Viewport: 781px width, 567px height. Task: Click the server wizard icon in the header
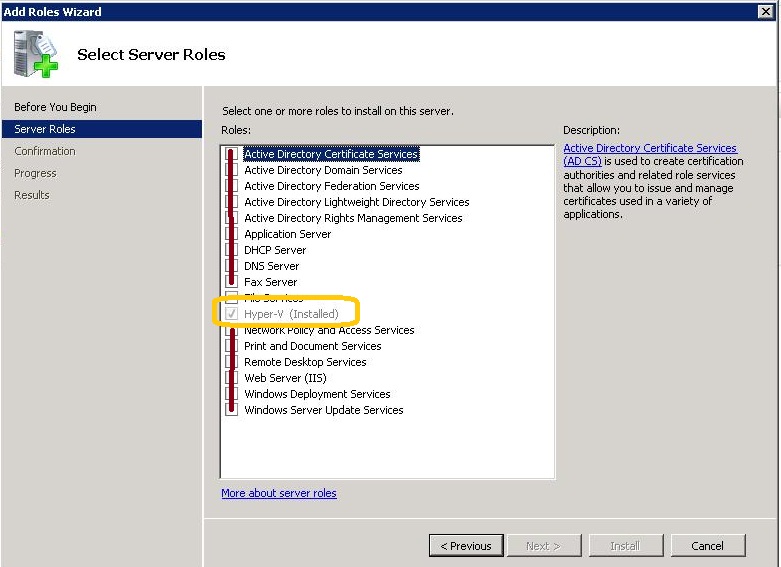coord(36,54)
